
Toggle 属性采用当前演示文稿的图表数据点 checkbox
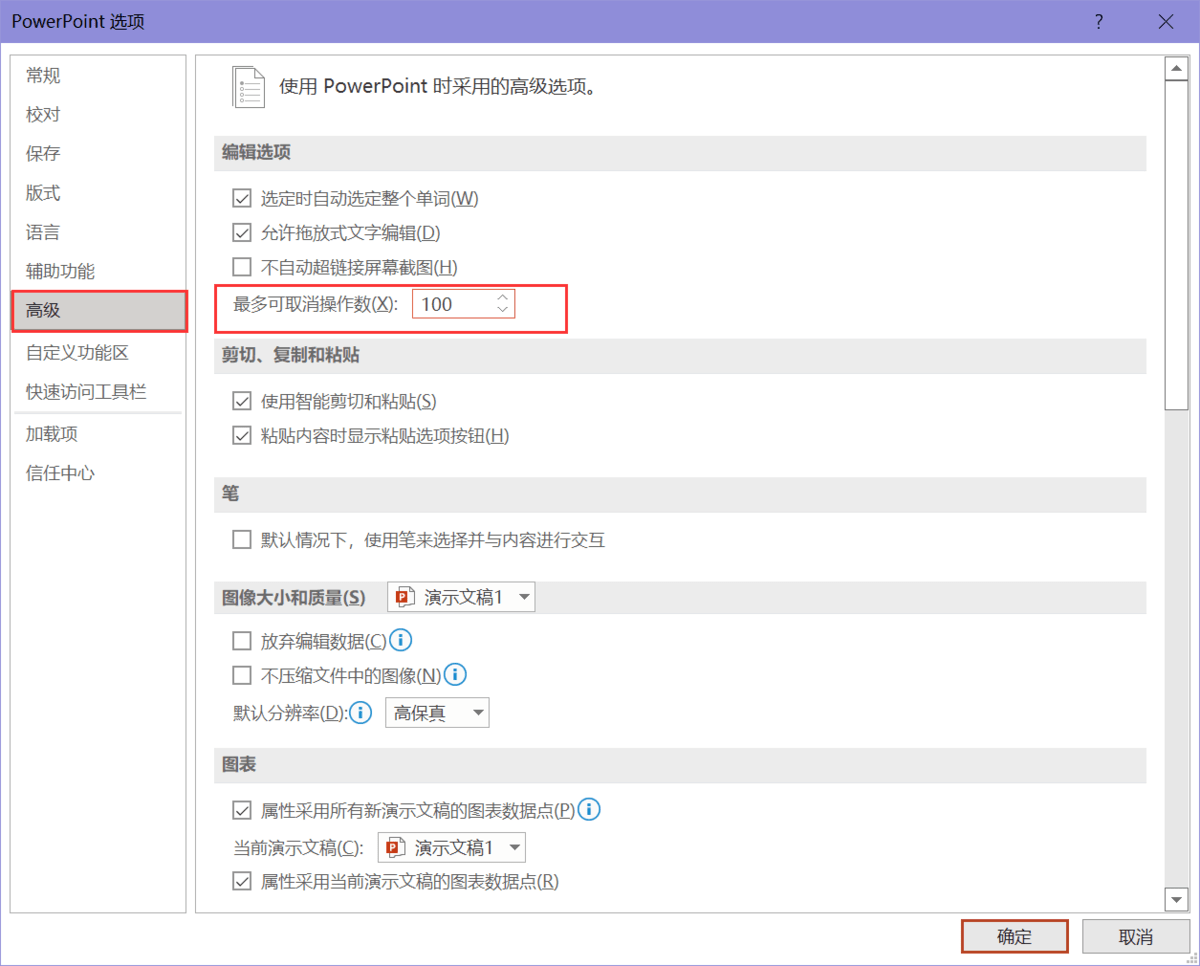coord(241,881)
